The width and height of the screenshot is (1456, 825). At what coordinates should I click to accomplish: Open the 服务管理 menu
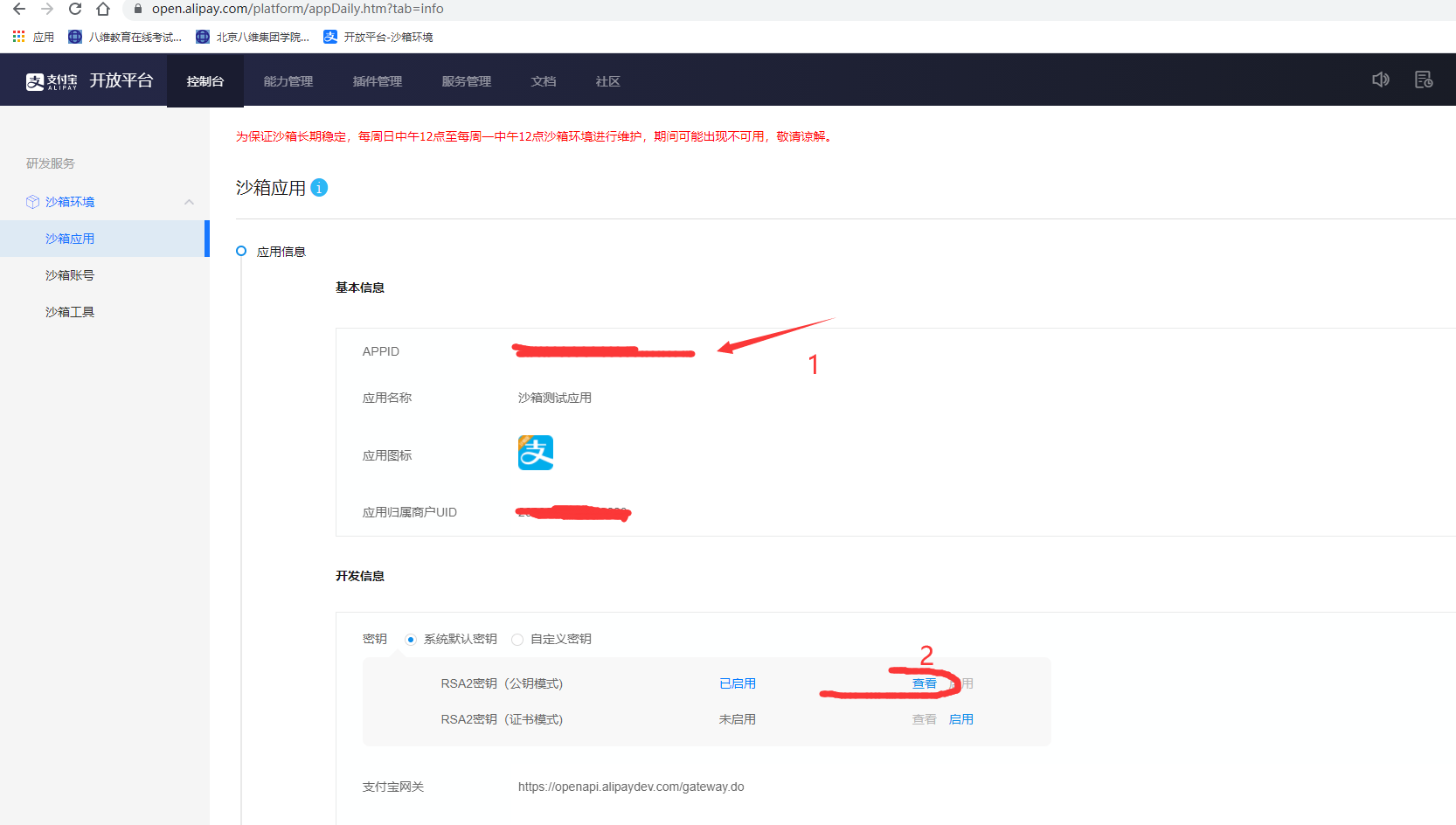[x=467, y=81]
